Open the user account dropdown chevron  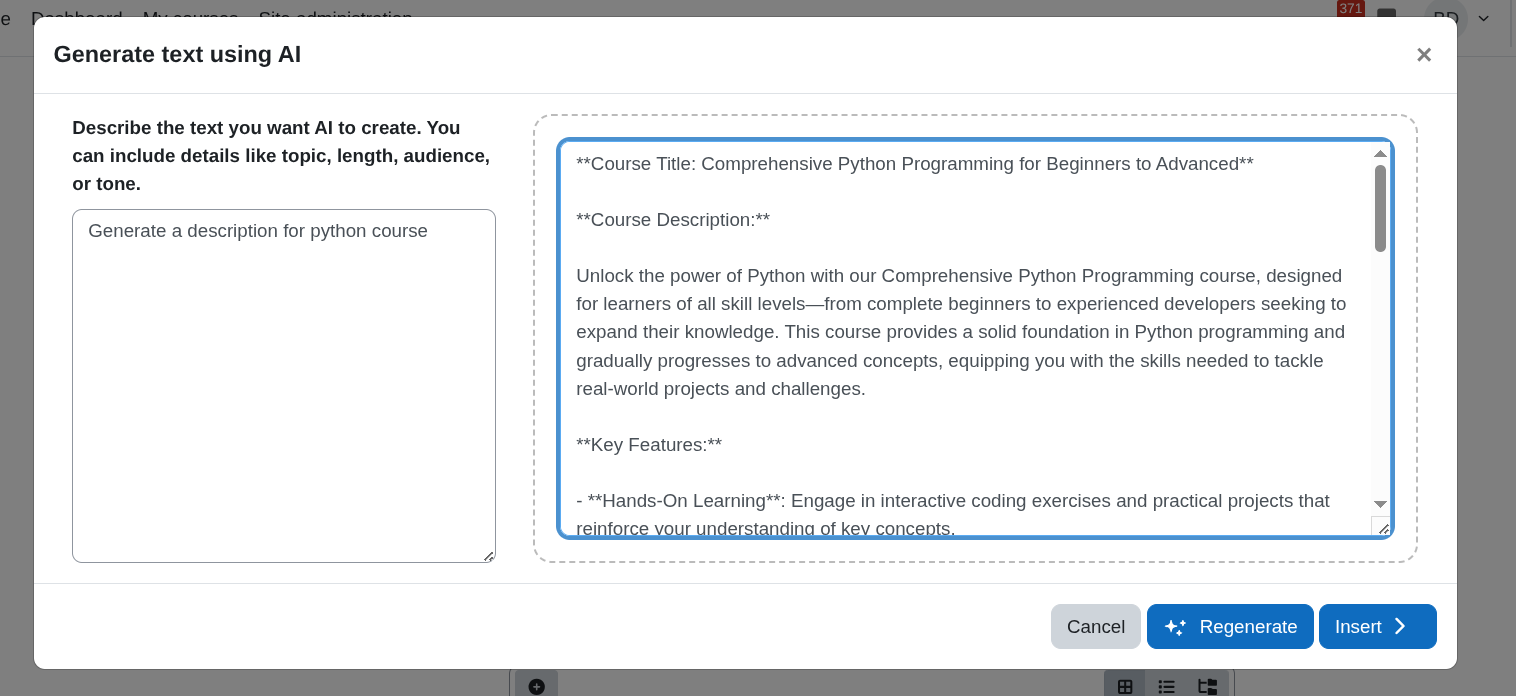point(1483,19)
